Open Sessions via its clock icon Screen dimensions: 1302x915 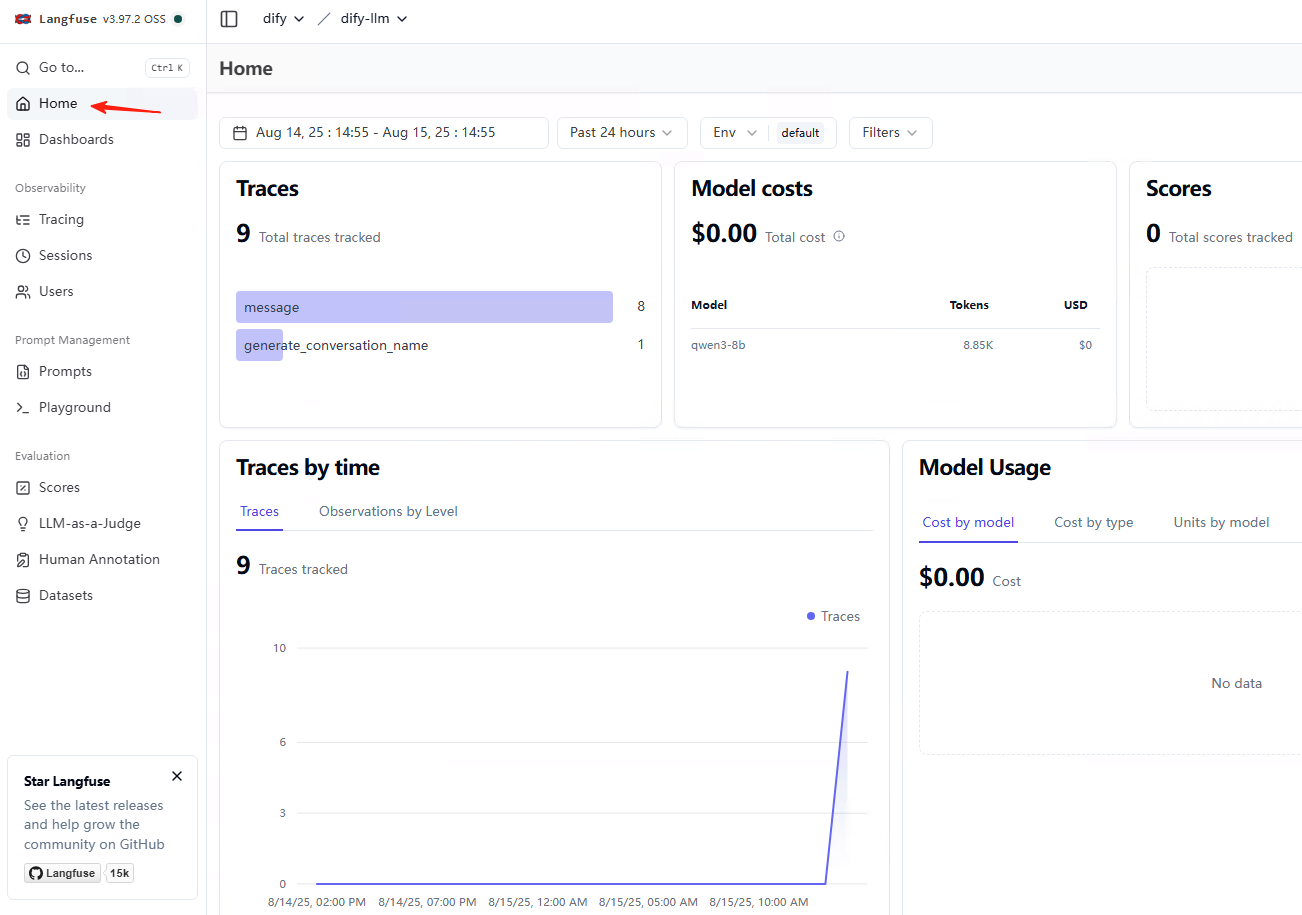tap(23, 256)
